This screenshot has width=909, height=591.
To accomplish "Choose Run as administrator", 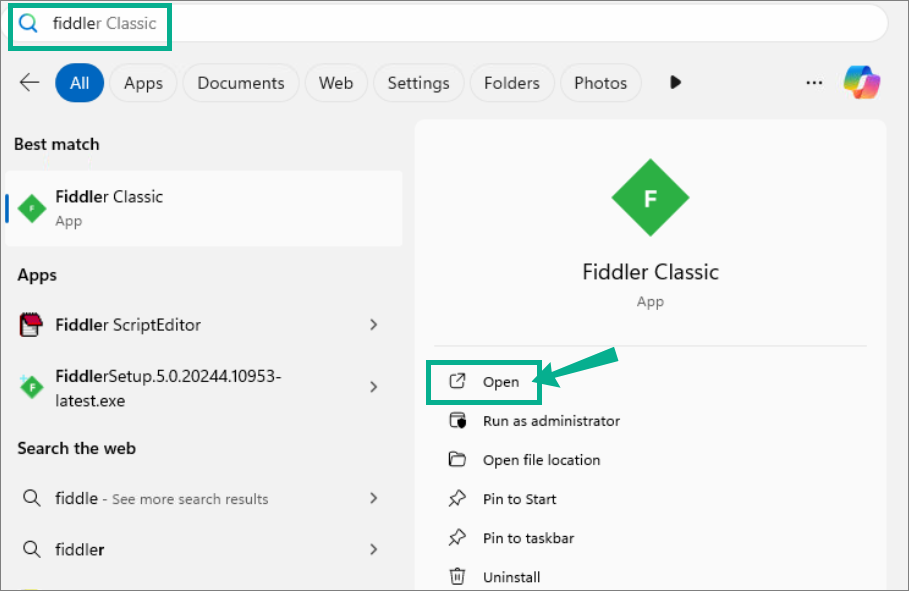I will [x=551, y=421].
